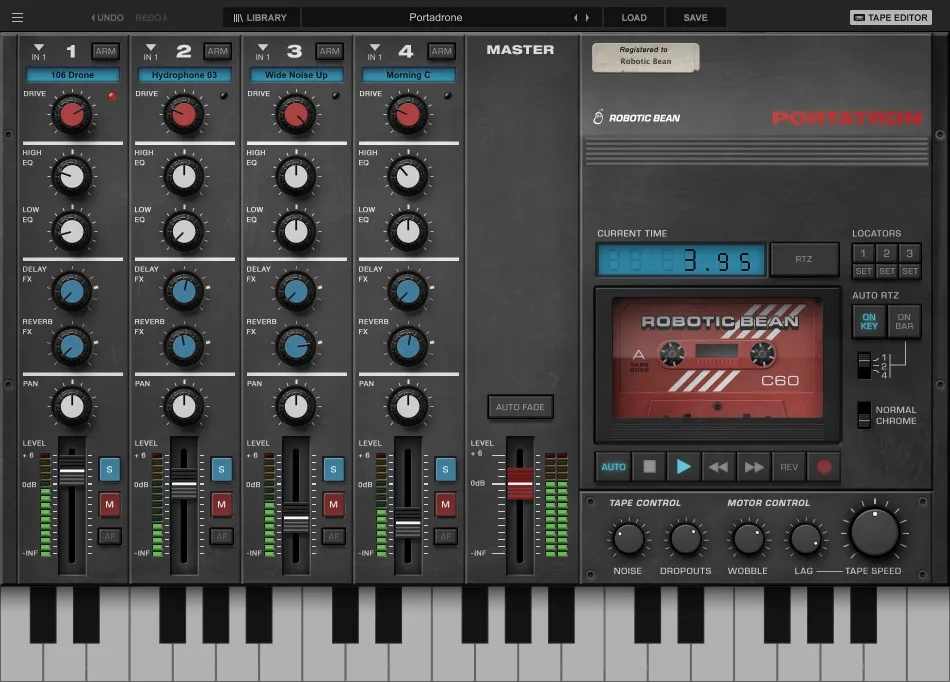
Task: Toggle the Auto transport button
Action: click(x=613, y=467)
